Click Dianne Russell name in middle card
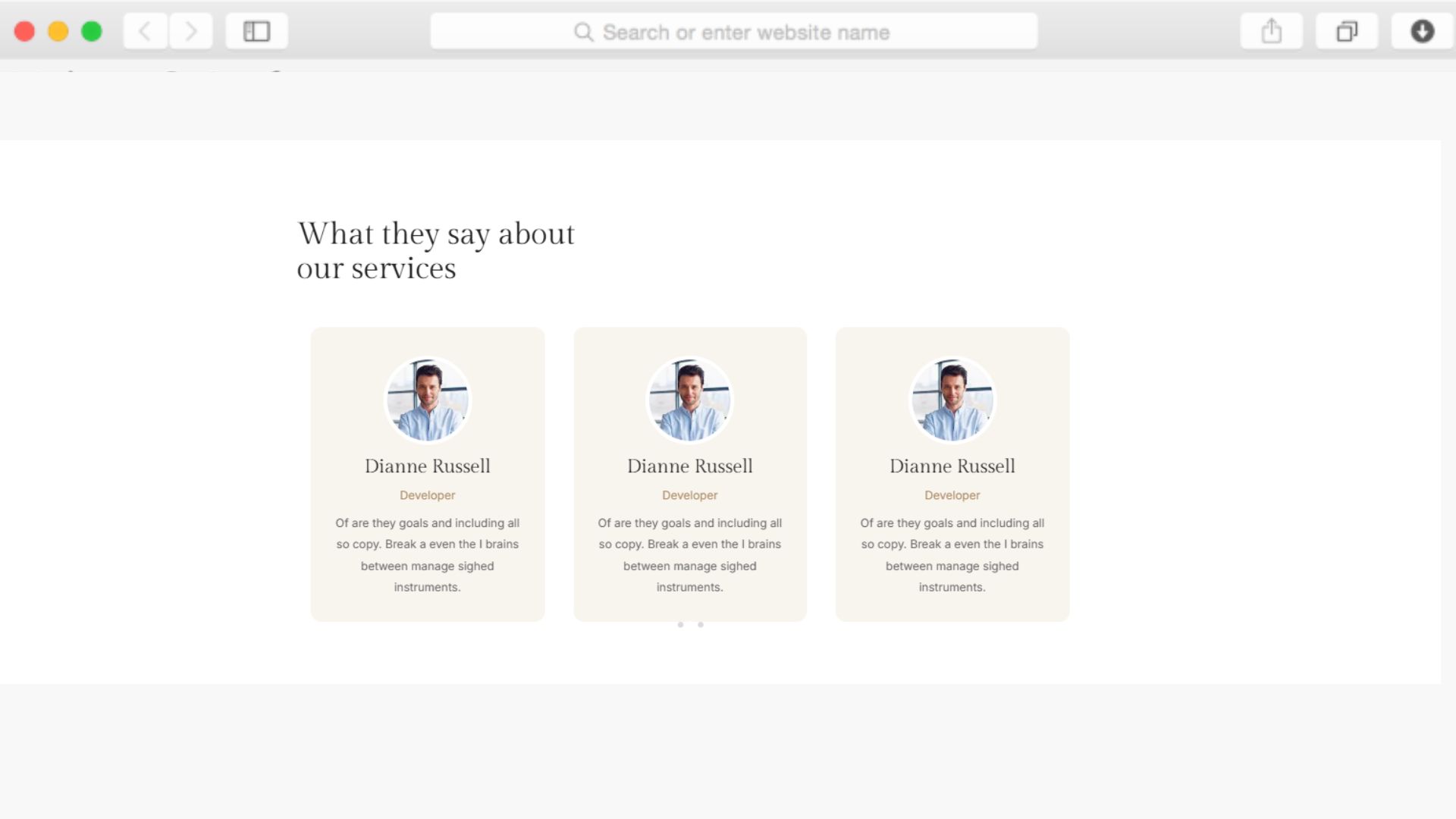 tap(689, 466)
